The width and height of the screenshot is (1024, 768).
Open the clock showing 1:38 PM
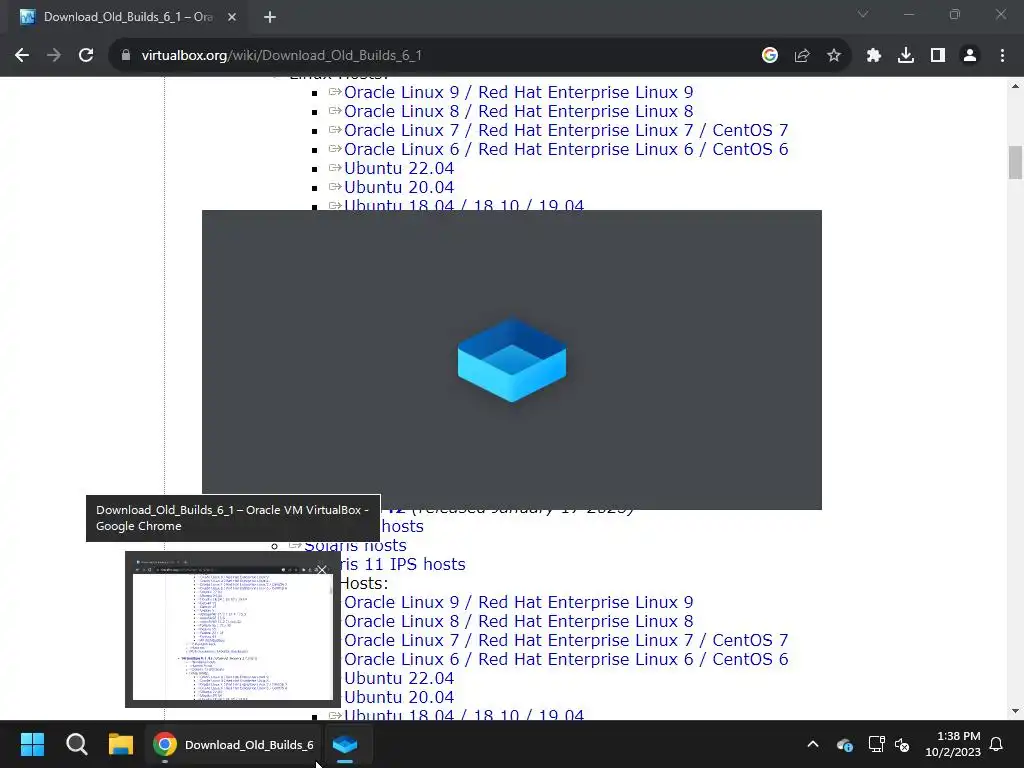(953, 744)
